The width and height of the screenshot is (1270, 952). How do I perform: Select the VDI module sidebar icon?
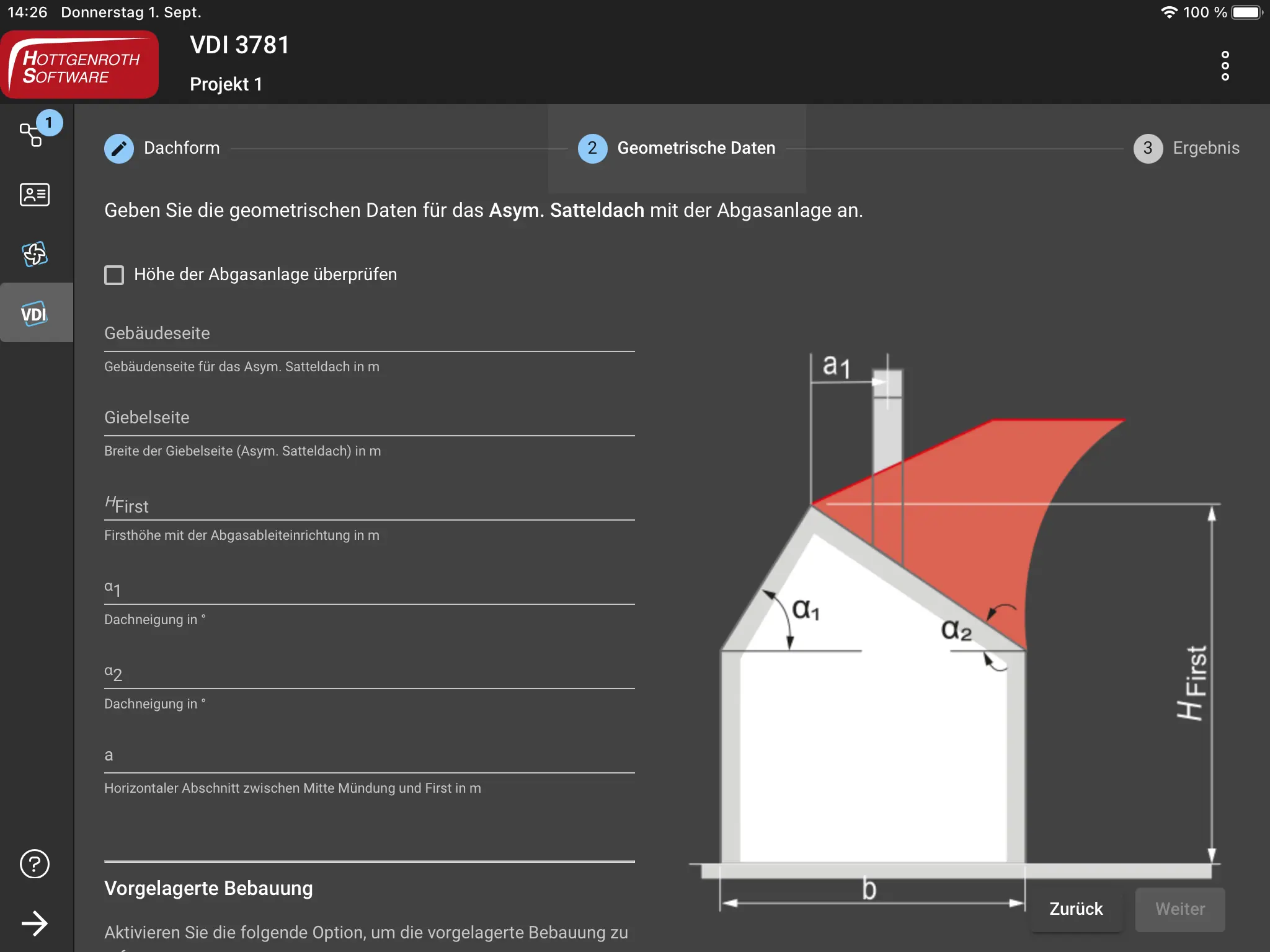[x=35, y=314]
